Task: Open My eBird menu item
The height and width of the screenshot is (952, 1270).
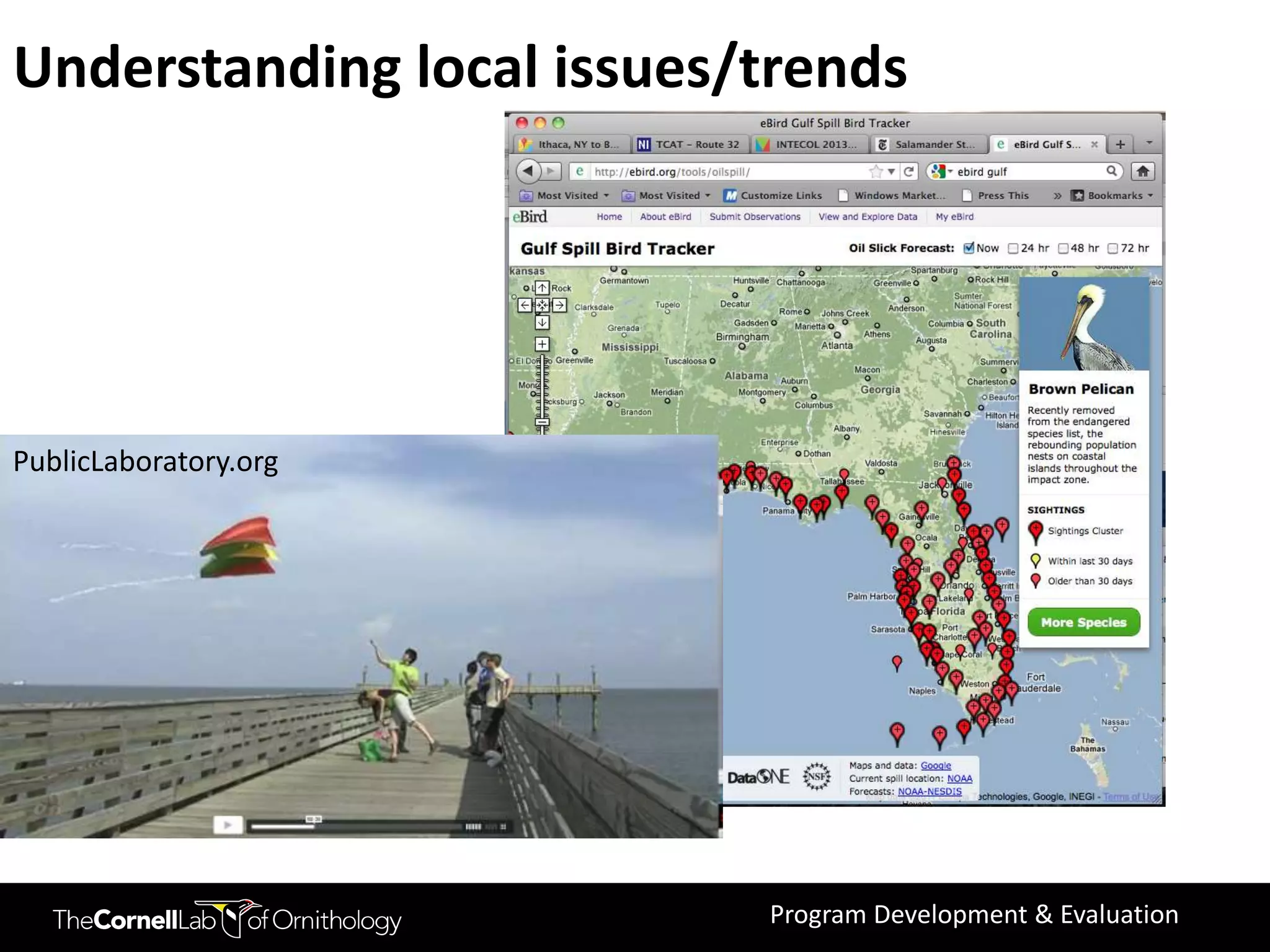Action: (x=954, y=217)
